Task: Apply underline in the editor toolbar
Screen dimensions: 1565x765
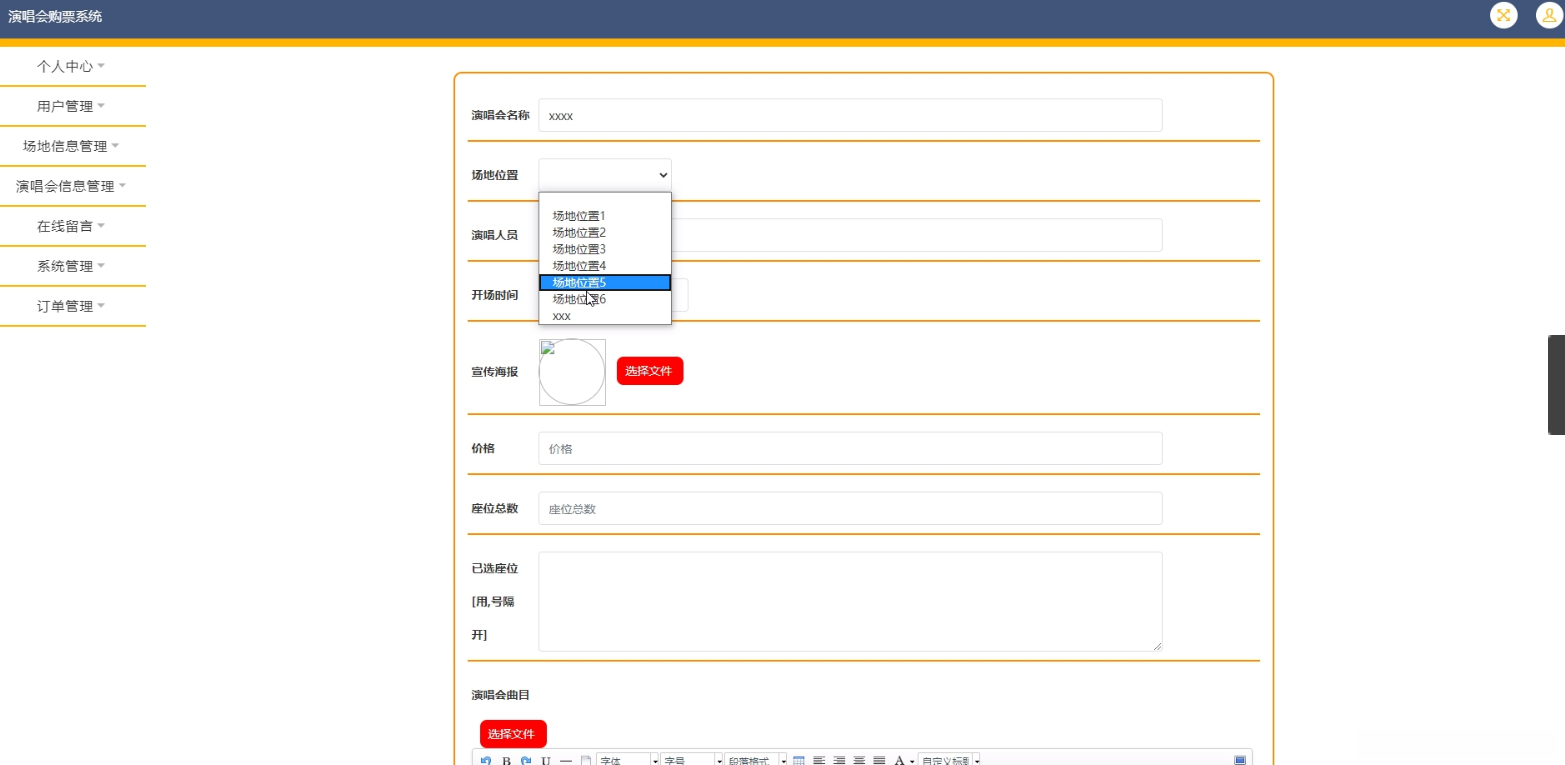Action: (x=546, y=761)
